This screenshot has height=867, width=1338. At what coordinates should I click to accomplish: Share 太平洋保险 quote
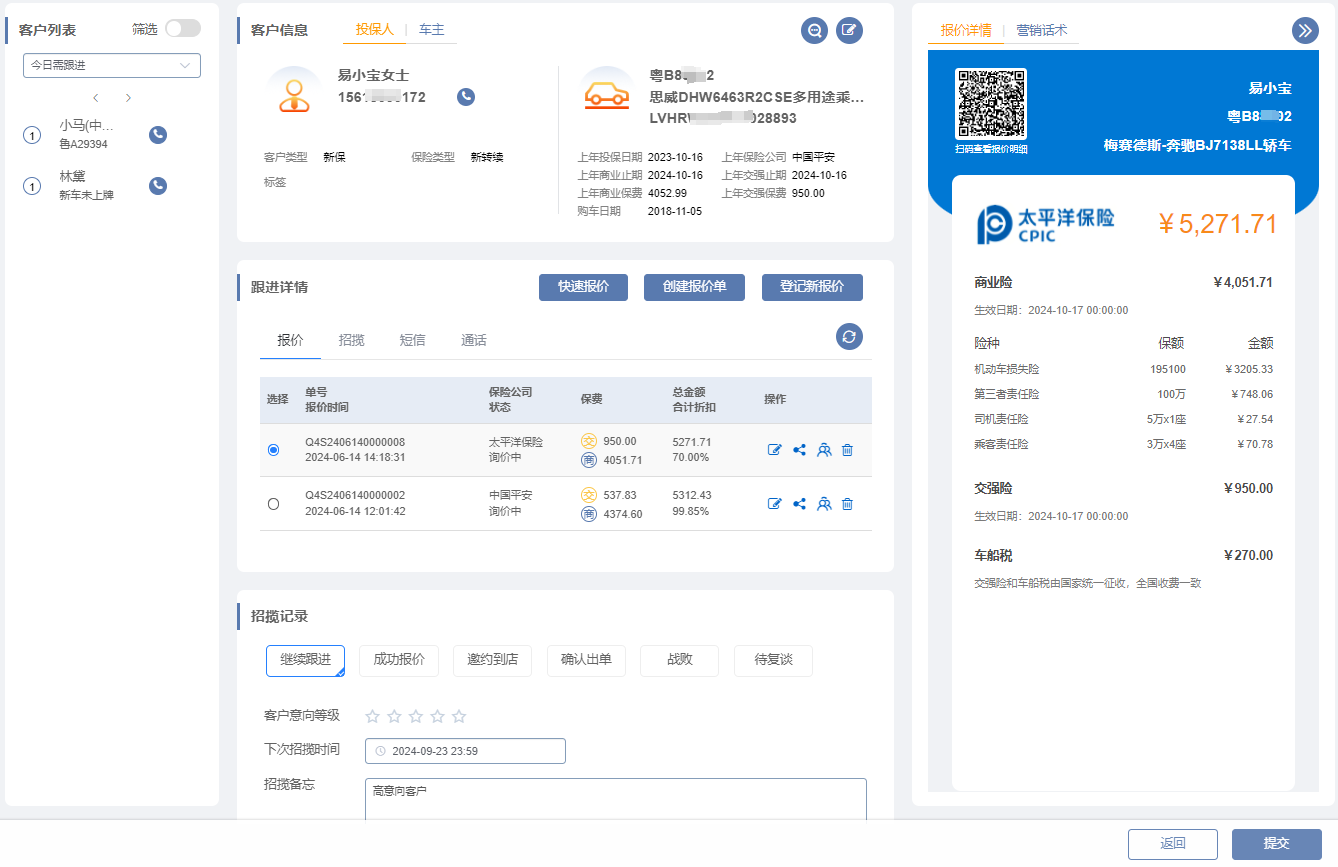pyautogui.click(x=799, y=450)
